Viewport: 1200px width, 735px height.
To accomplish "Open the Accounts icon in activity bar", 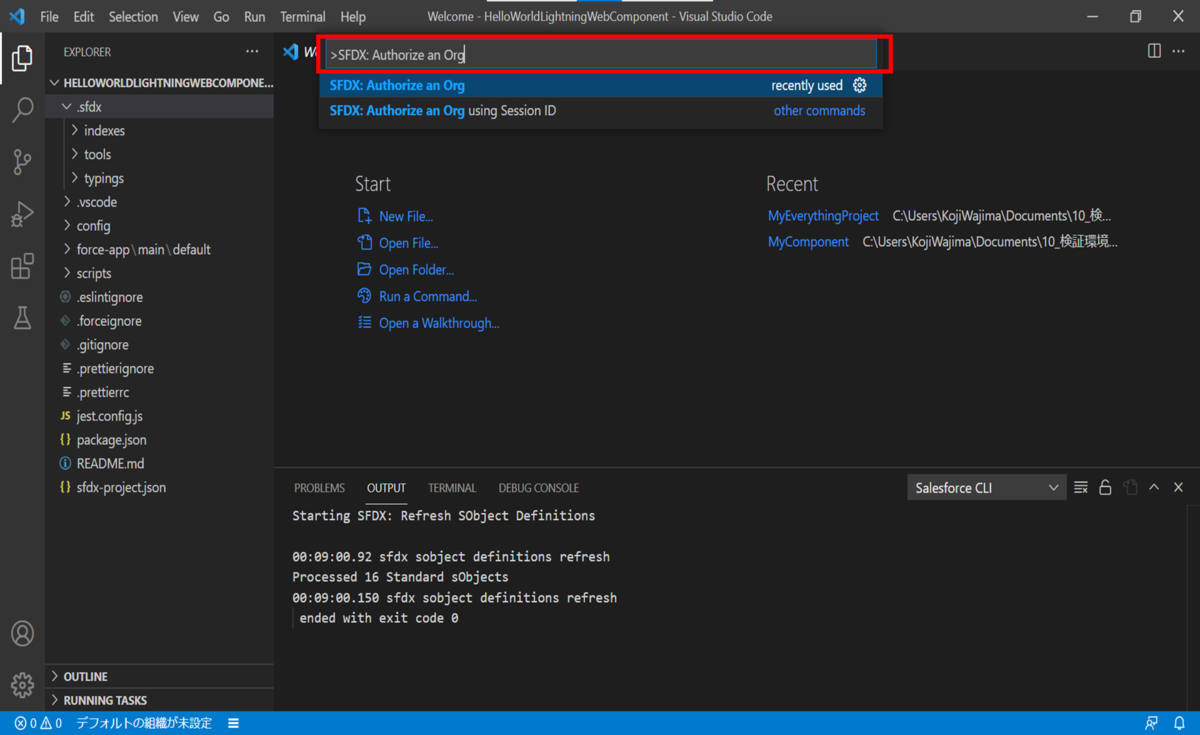I will [22, 633].
